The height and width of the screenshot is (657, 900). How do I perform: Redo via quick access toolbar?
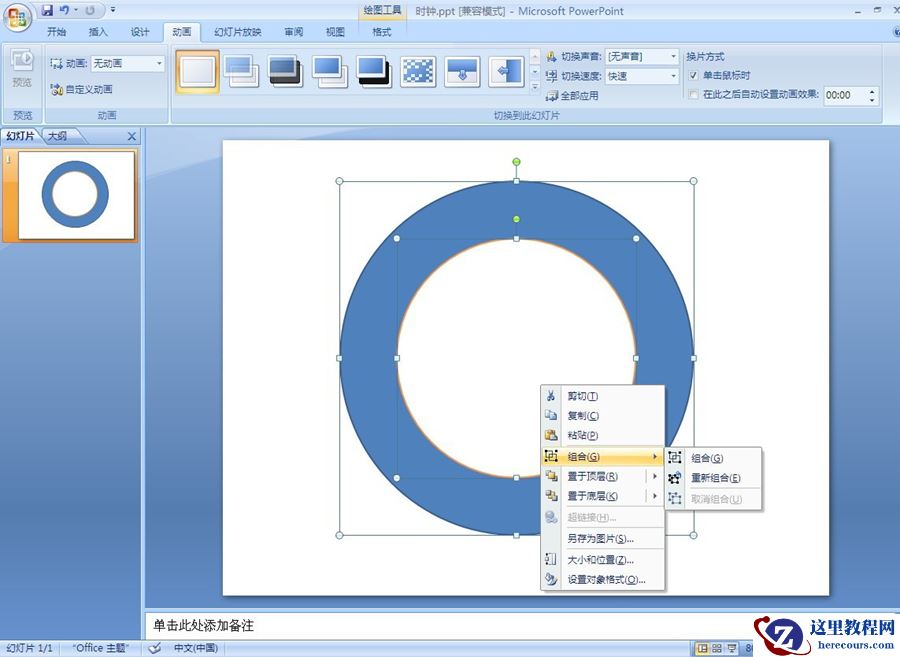coord(90,10)
